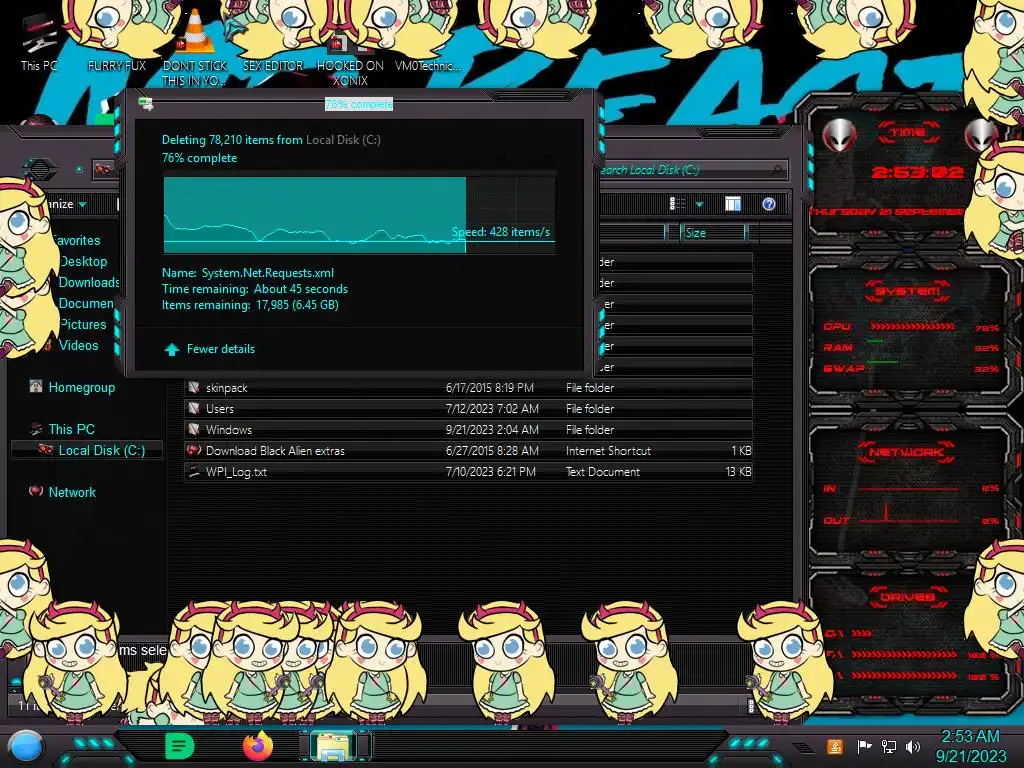Open Videos in the navigation pane
The height and width of the screenshot is (768, 1024).
coord(78,345)
